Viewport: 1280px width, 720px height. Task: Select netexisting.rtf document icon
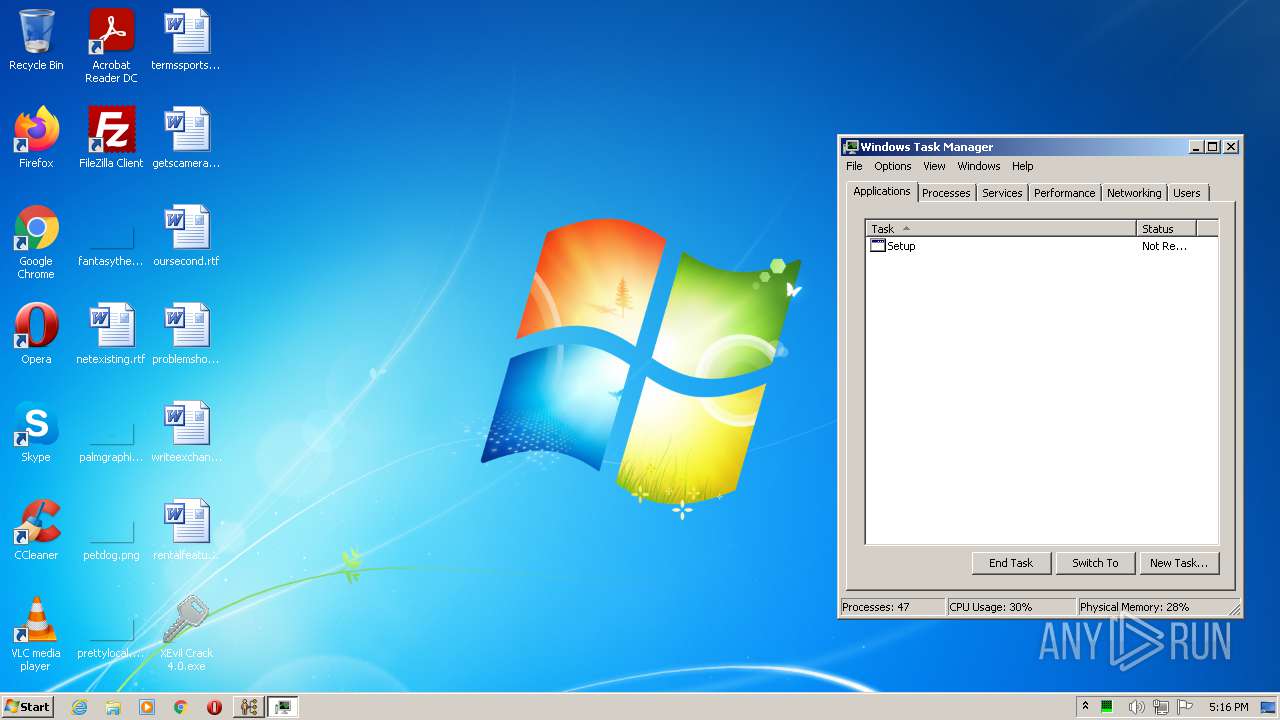(x=111, y=334)
